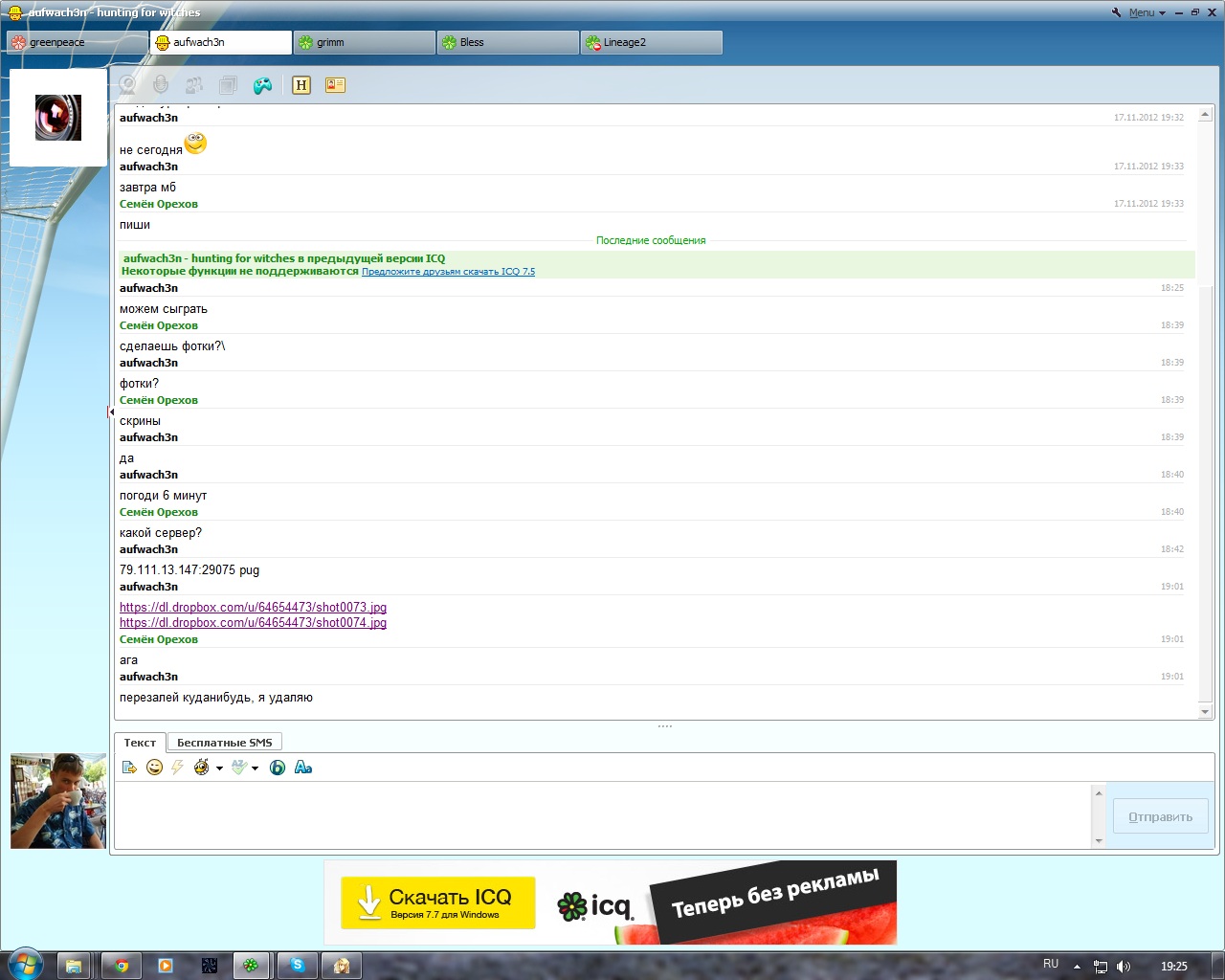The image size is (1225, 980).
Task: Click the message 'можем сыграть'
Action: click(x=164, y=309)
